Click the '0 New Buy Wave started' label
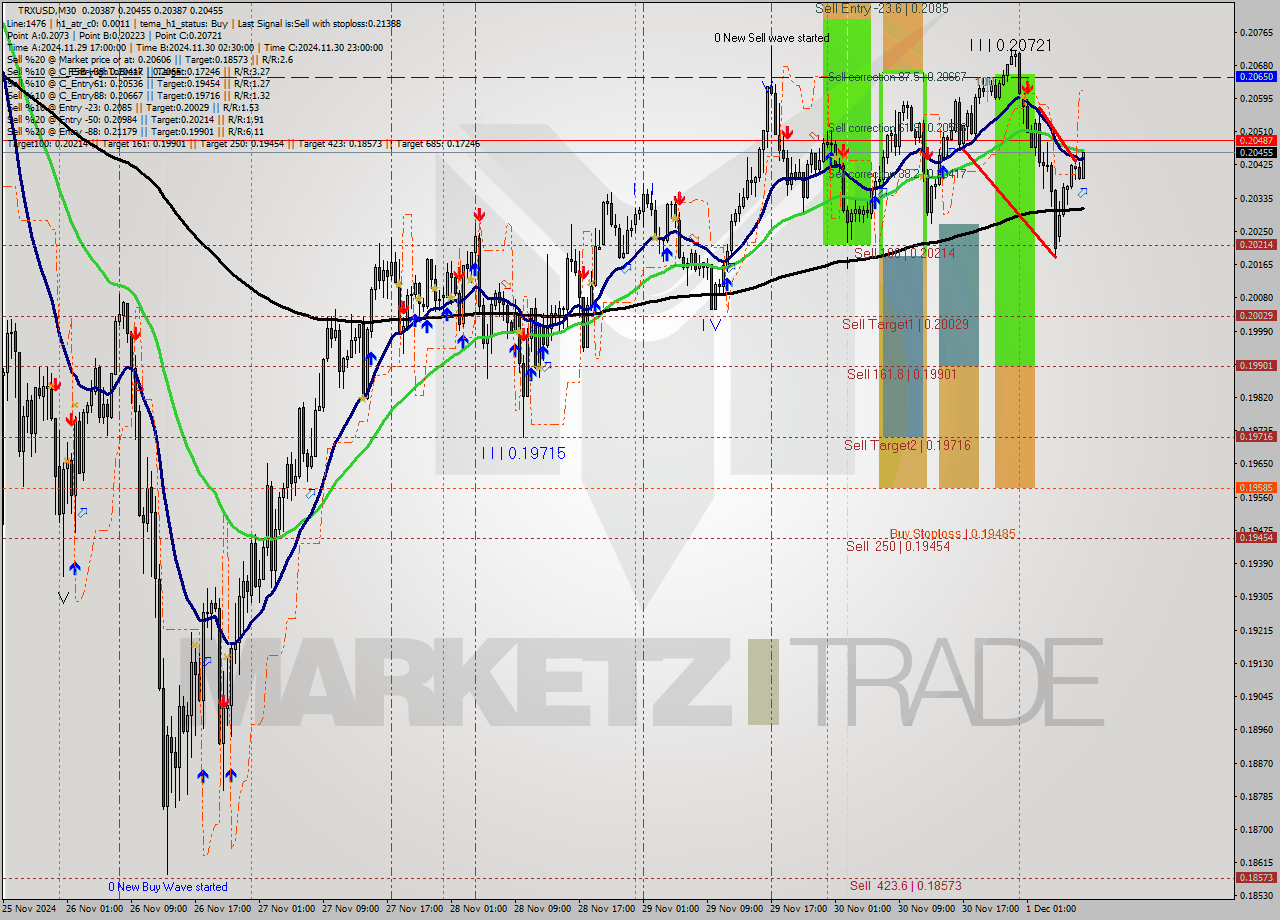1280x920 pixels. [x=168, y=887]
